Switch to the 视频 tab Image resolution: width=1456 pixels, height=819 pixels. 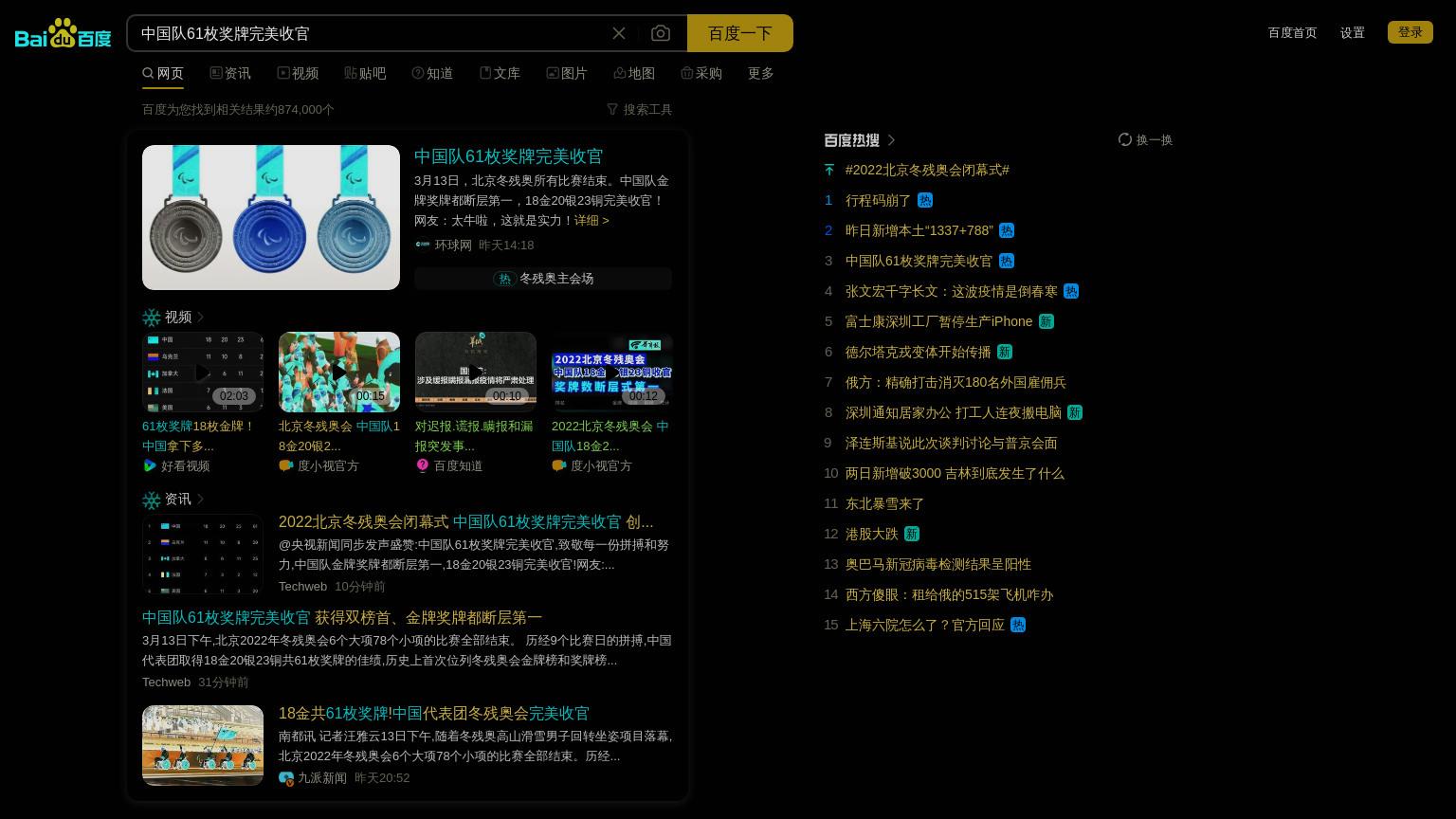(298, 73)
